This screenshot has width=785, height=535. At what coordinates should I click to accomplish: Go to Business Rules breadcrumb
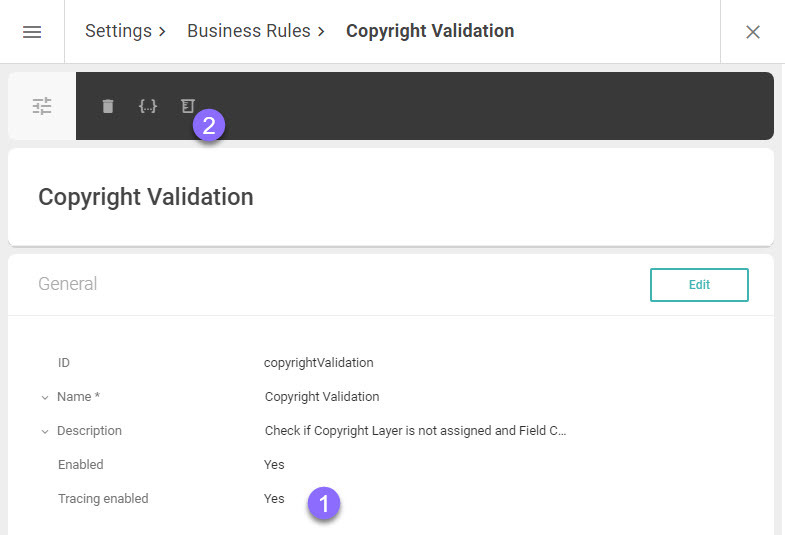[x=249, y=31]
